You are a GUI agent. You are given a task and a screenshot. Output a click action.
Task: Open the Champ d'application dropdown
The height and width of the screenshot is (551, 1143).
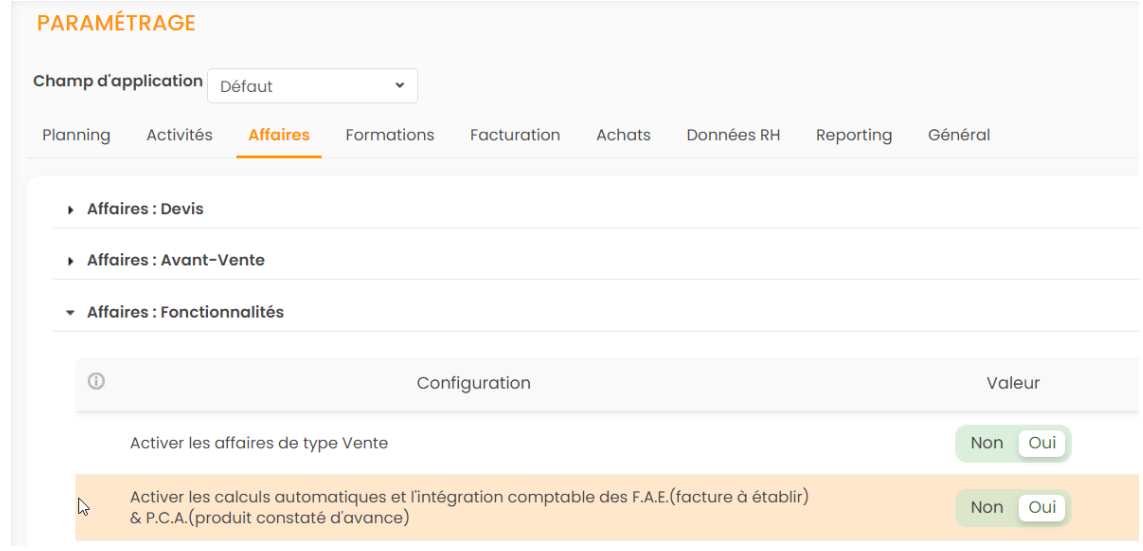(312, 86)
